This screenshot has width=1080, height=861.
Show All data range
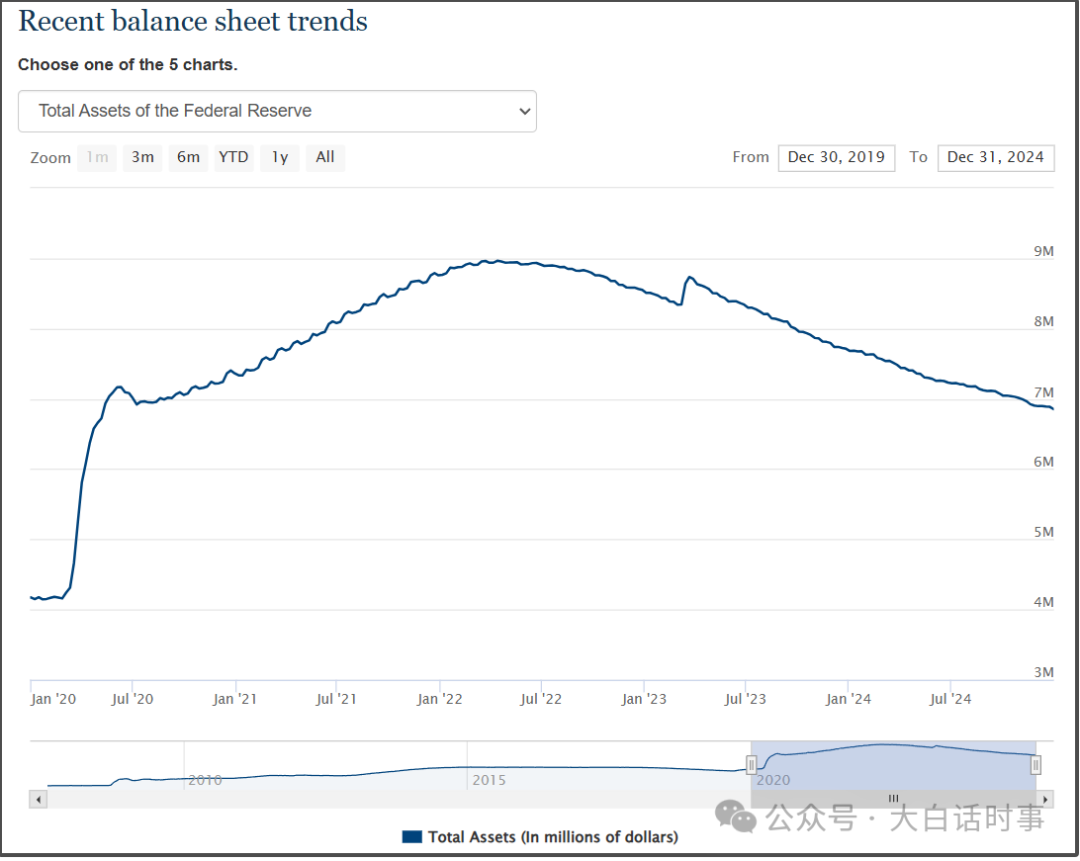pos(325,157)
